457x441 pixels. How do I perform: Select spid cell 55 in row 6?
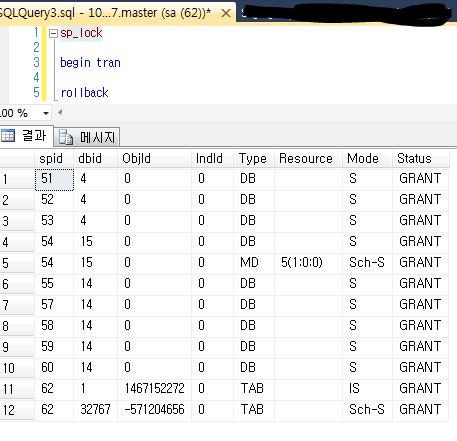[54, 284]
